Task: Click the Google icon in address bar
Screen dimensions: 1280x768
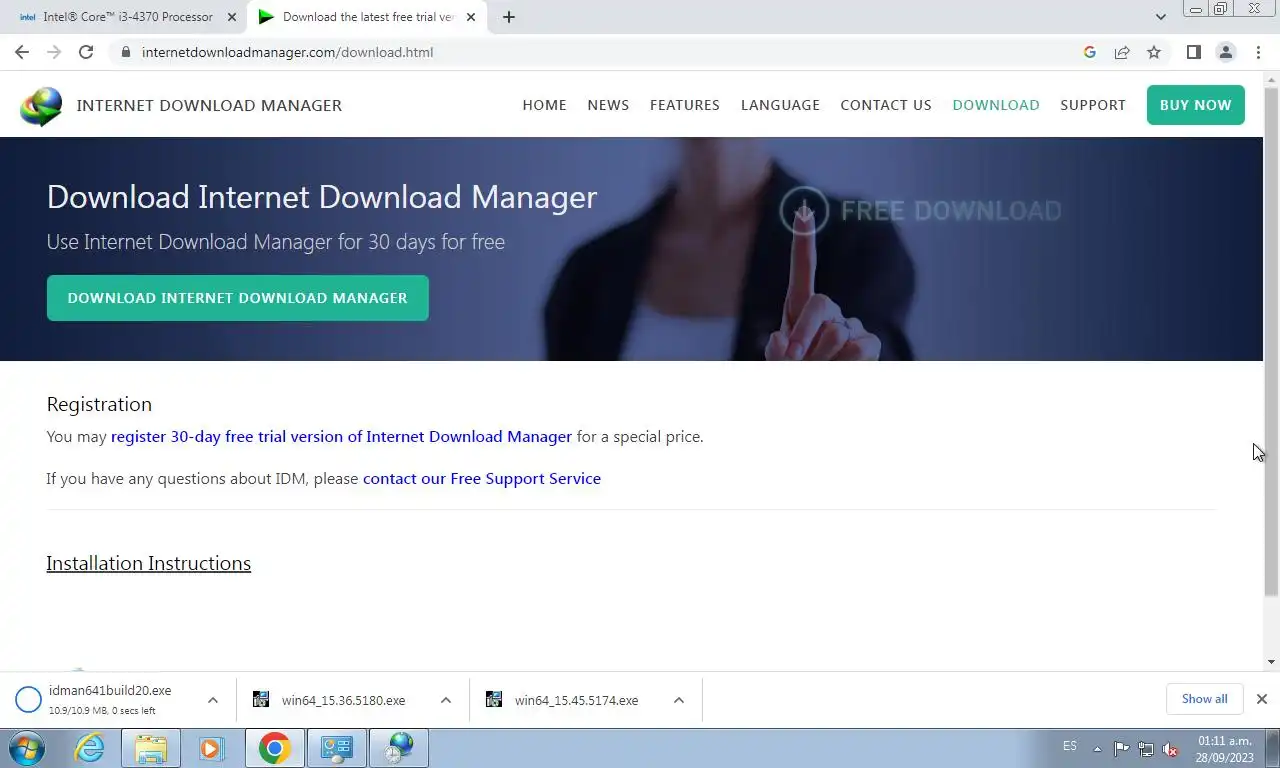Action: 1090,52
